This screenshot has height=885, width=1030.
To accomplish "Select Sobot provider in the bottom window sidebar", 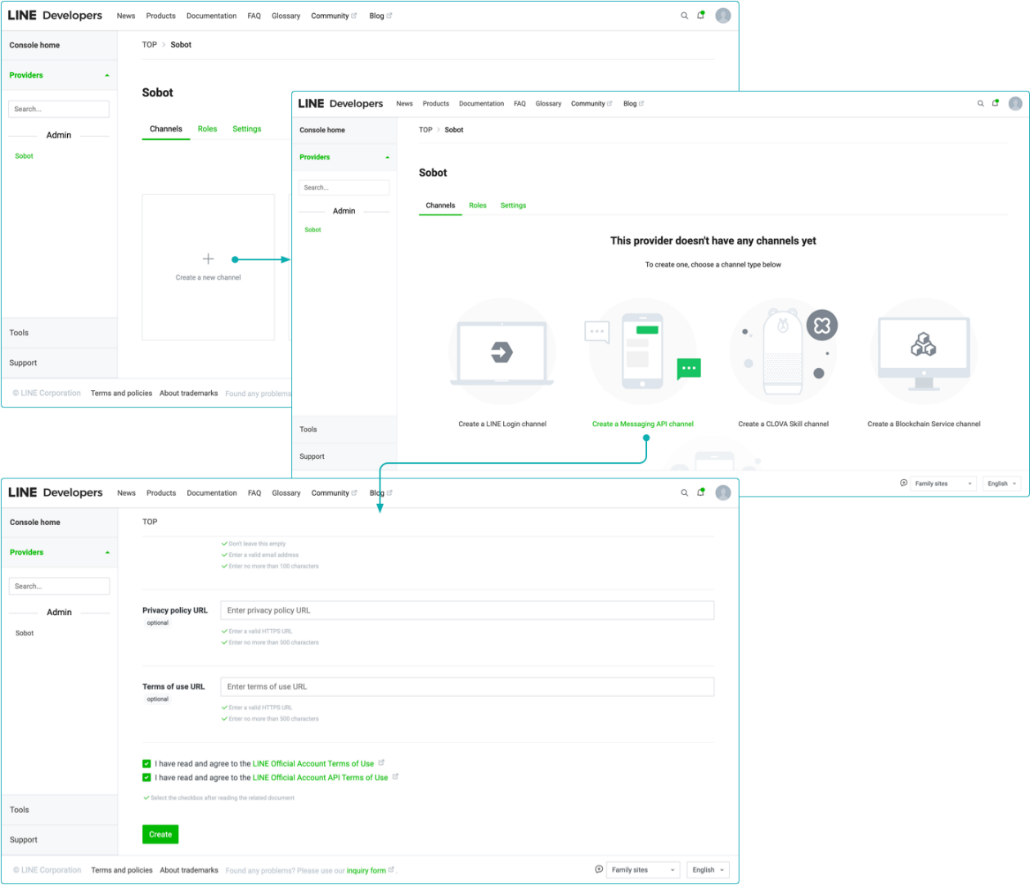I will 24,633.
